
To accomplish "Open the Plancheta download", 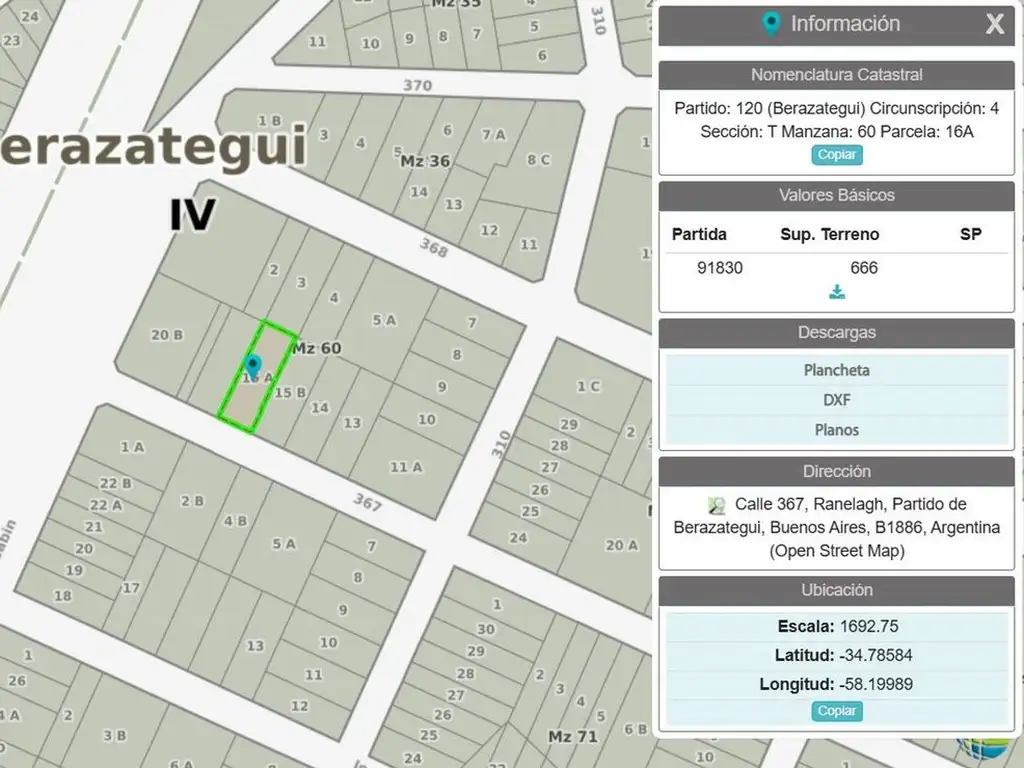I will tap(836, 370).
